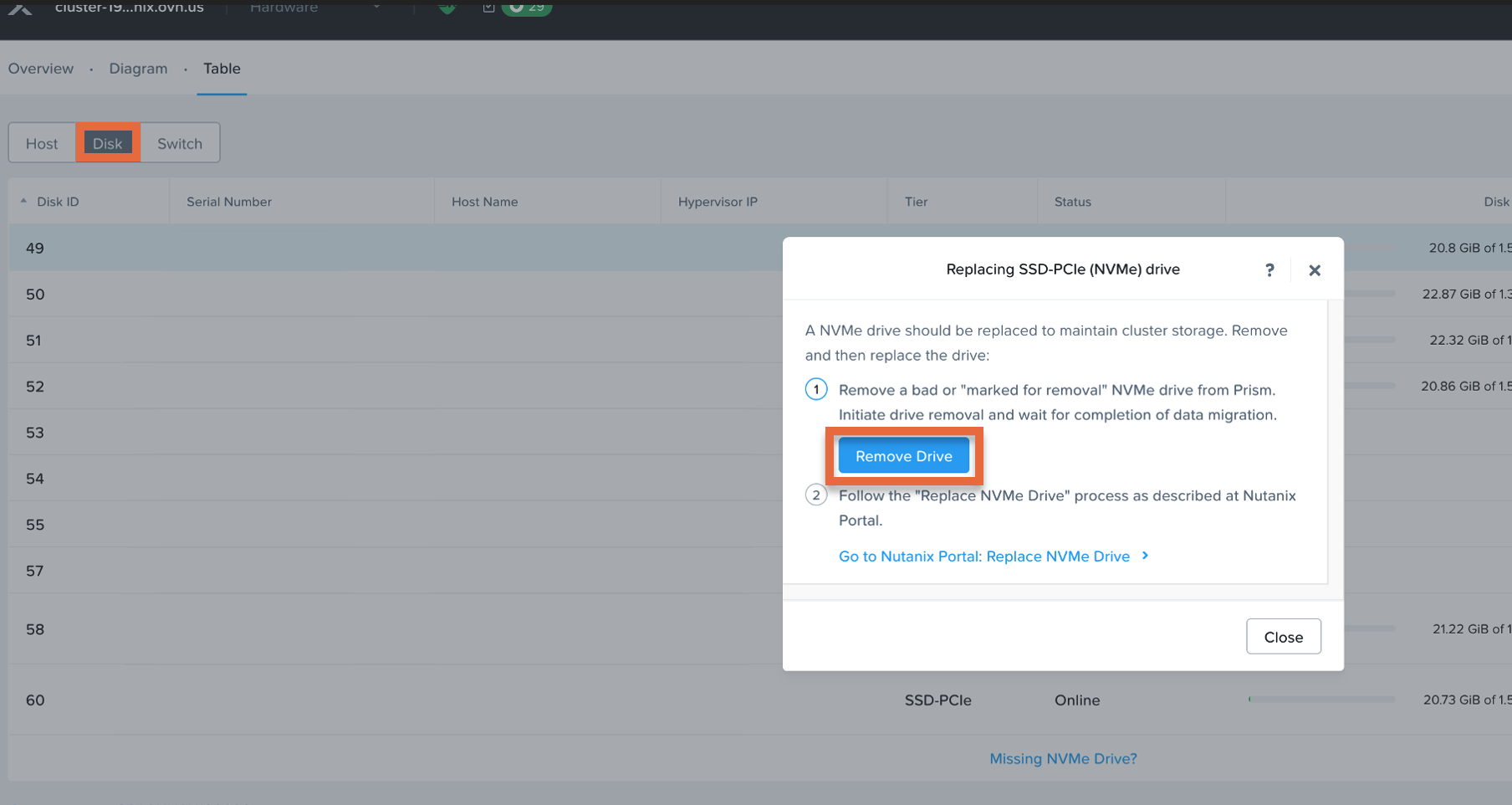Click the green health heart icon
This screenshot has height=805, width=1512.
point(447,8)
